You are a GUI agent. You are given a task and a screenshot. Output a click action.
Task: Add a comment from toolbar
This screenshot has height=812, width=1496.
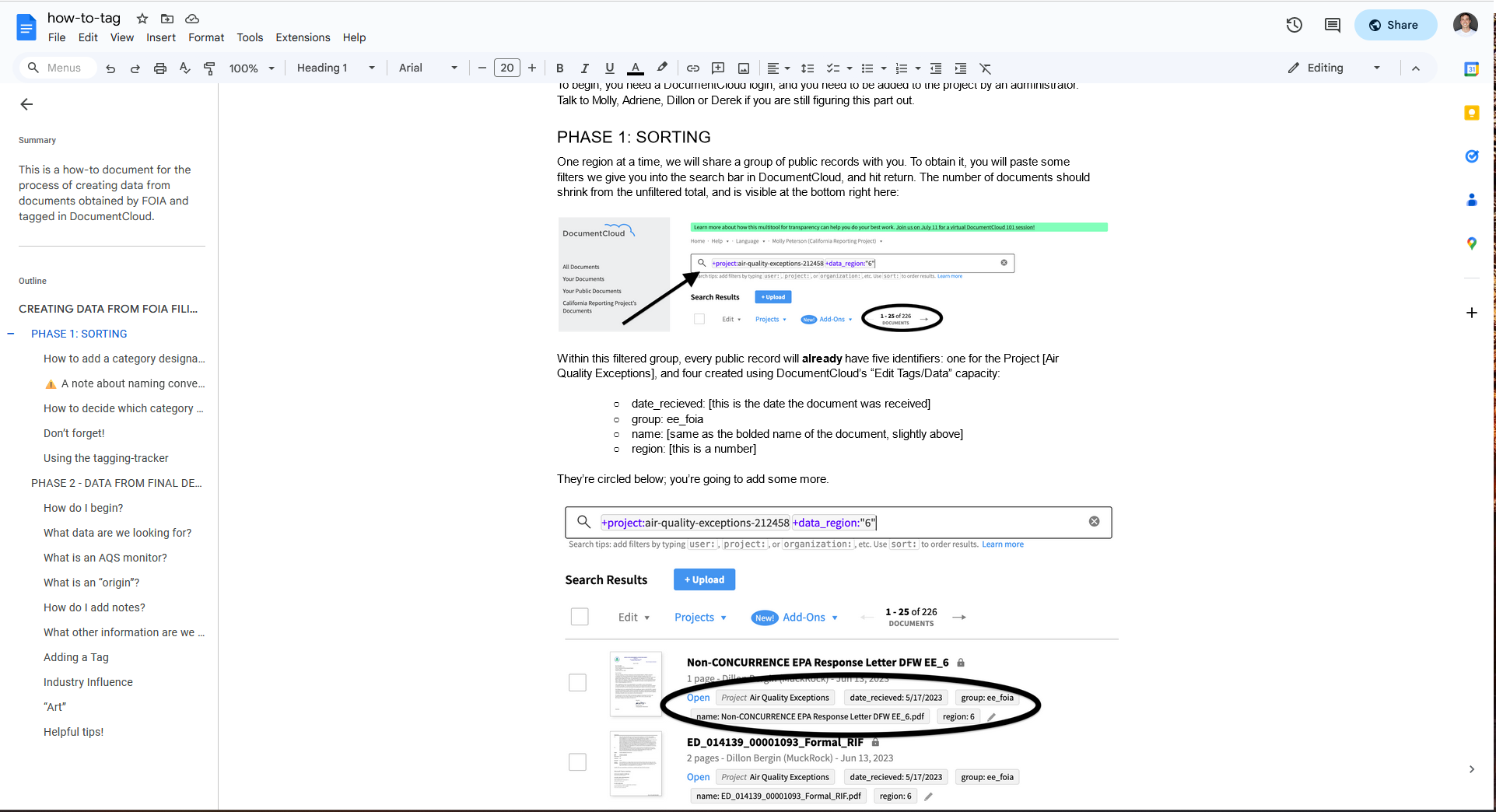click(718, 68)
